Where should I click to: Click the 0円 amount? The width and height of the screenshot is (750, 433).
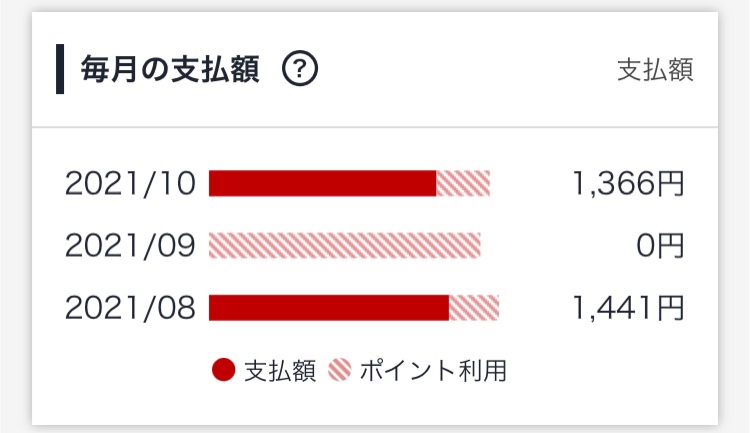tap(660, 245)
